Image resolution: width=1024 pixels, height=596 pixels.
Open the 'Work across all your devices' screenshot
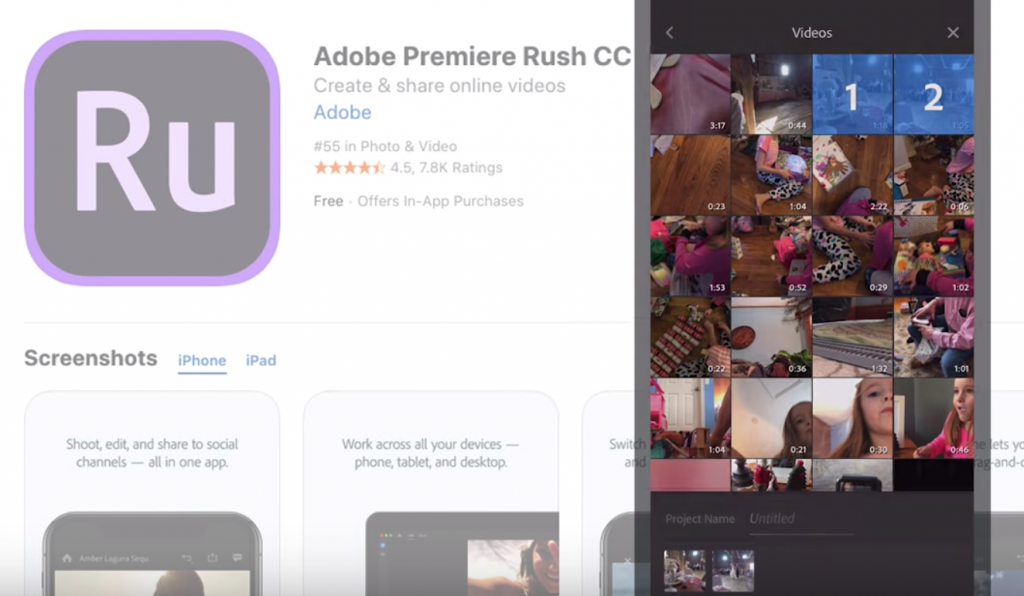click(x=431, y=494)
